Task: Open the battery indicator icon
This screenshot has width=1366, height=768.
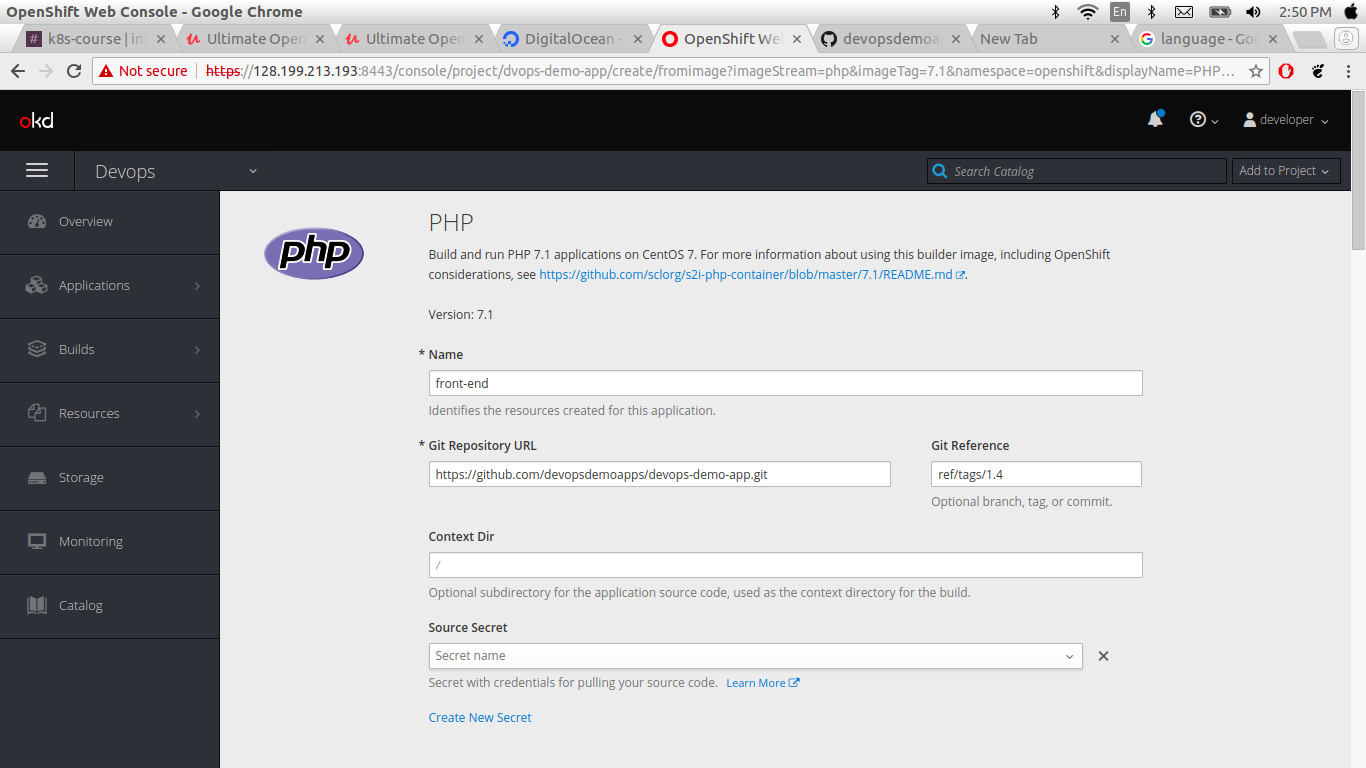Action: click(1219, 12)
